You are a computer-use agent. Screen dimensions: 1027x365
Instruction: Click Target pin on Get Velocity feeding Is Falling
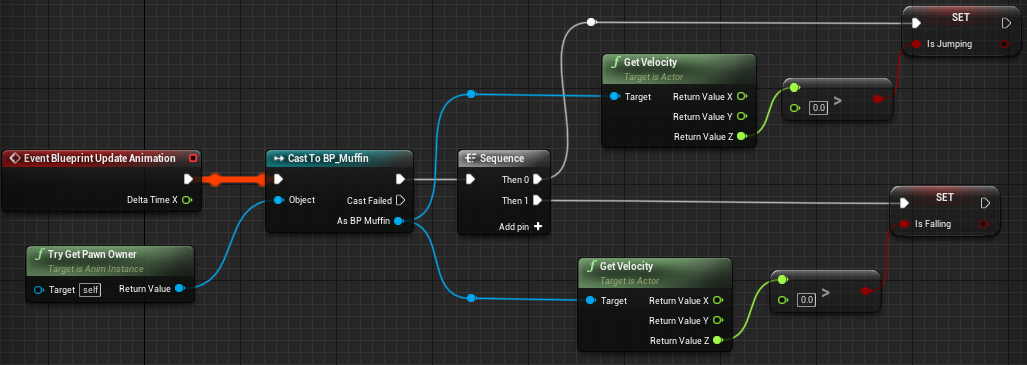(x=591, y=300)
